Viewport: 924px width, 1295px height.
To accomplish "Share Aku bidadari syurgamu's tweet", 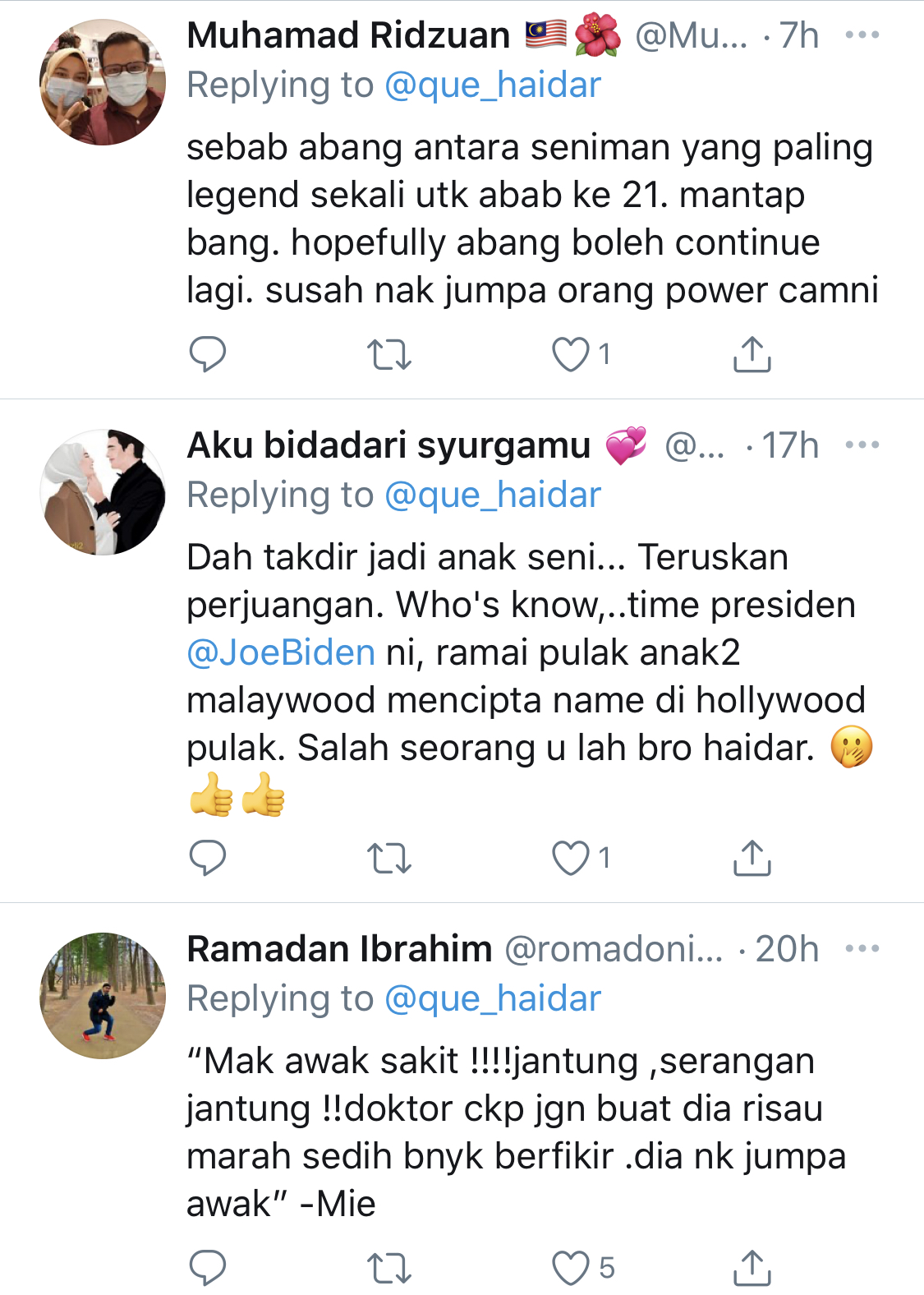I will tap(752, 858).
